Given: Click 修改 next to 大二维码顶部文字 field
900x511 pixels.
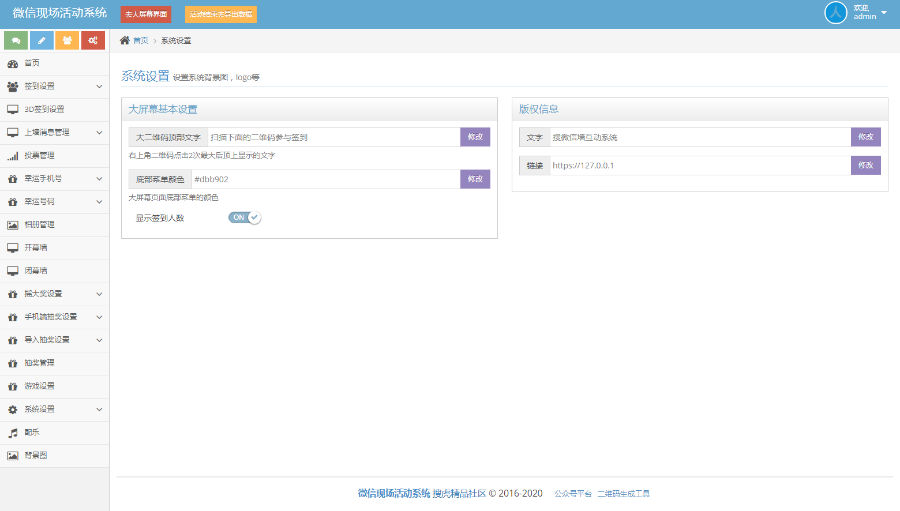Looking at the screenshot, I should click(475, 137).
